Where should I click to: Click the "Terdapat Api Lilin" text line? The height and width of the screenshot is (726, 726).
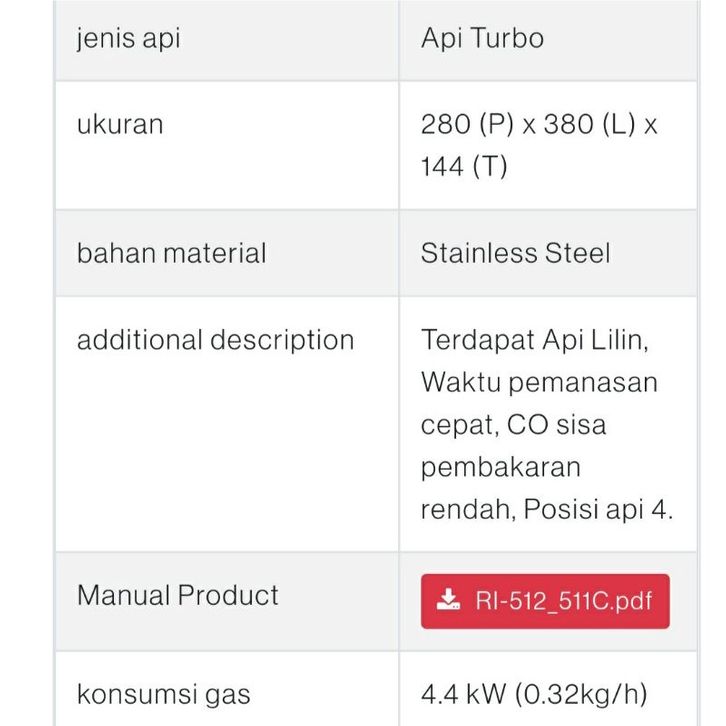click(535, 340)
